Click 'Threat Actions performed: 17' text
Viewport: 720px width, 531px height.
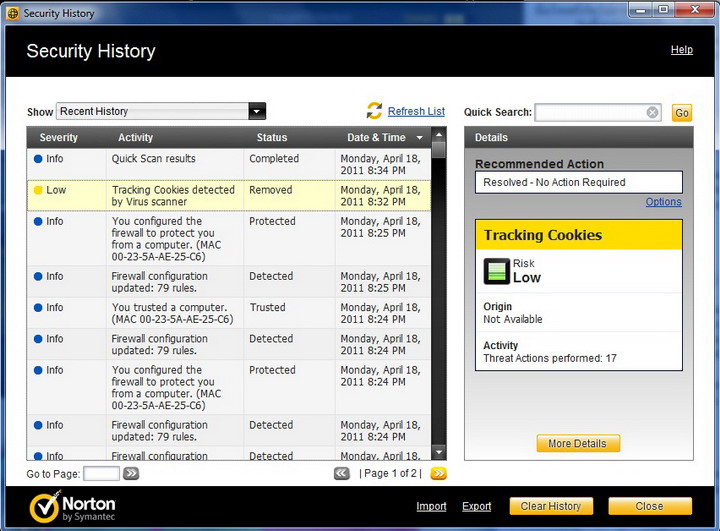tap(550, 358)
